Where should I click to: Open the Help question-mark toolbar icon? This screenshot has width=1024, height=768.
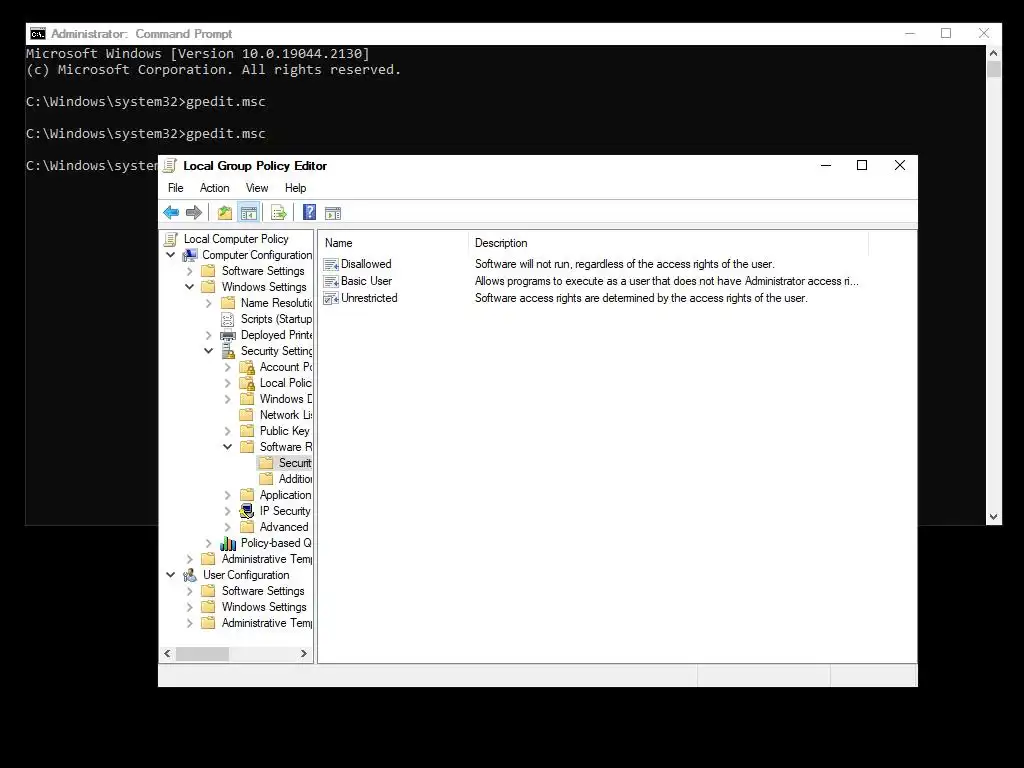click(x=309, y=212)
